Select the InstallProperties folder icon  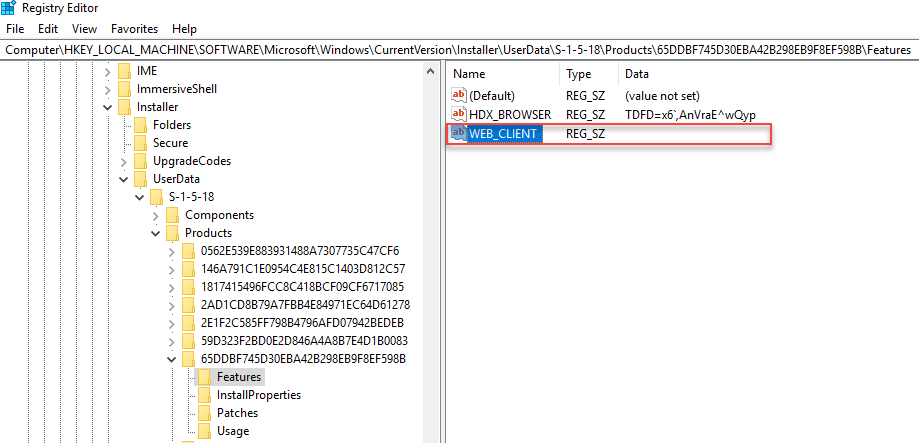[x=204, y=395]
